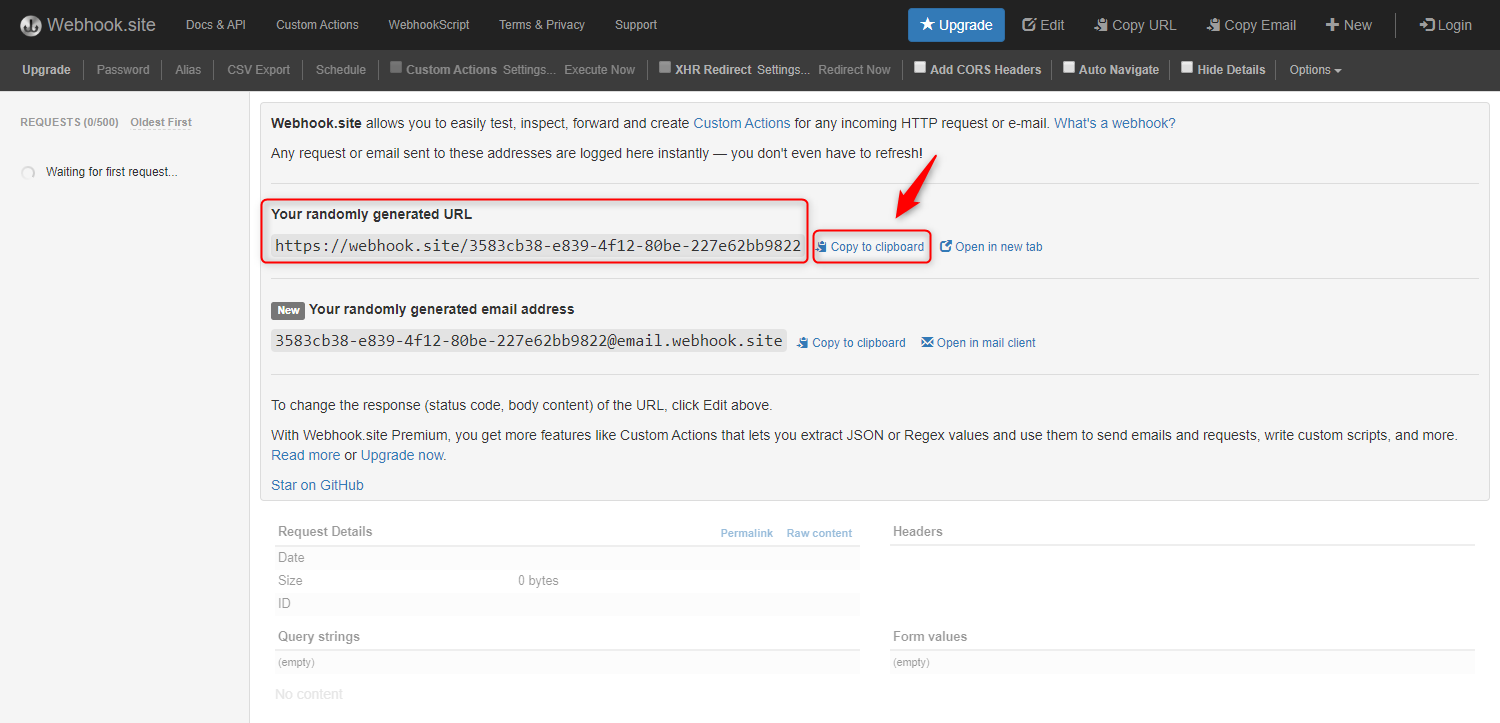Viewport: 1500px width, 723px height.
Task: Open Star on GitHub link
Action: click(x=317, y=485)
